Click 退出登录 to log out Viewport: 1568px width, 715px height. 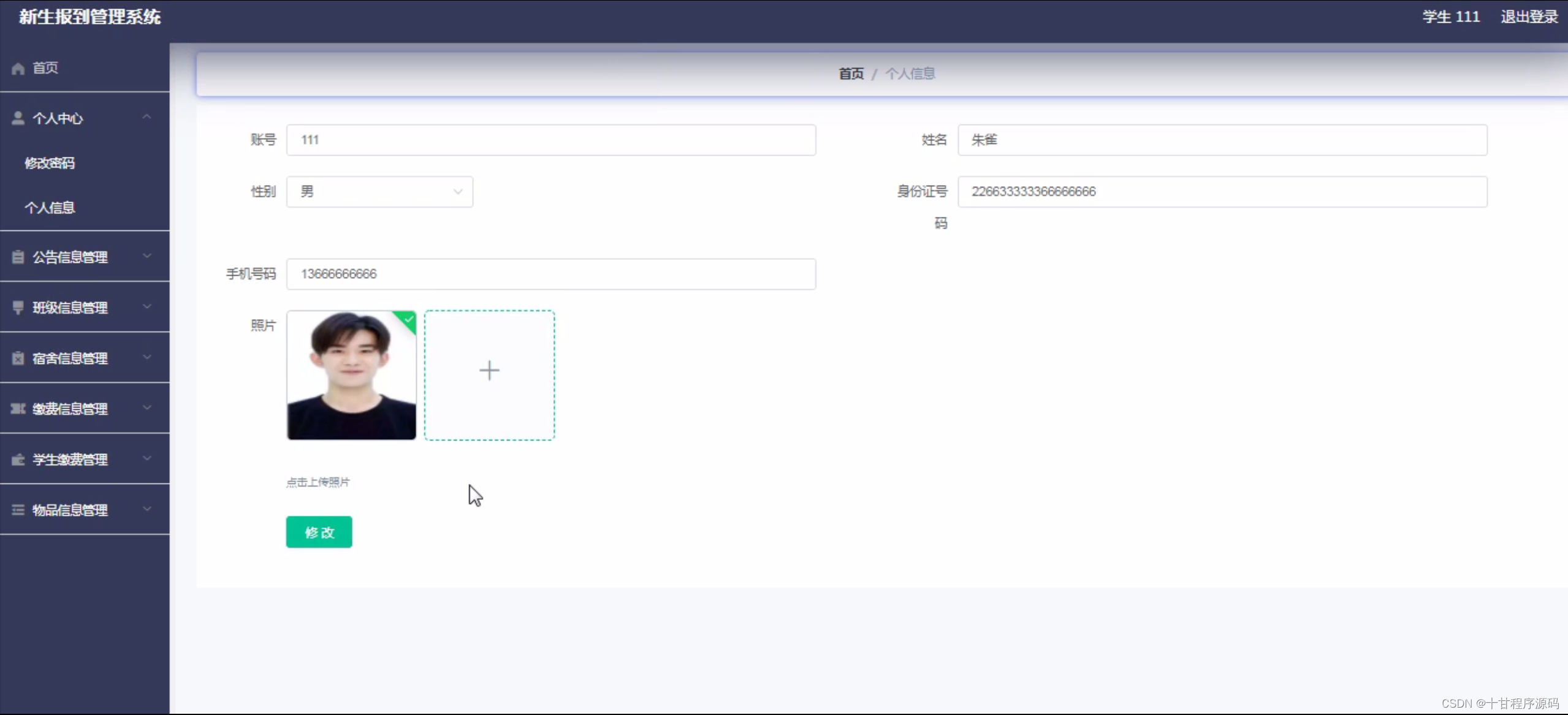point(1529,17)
